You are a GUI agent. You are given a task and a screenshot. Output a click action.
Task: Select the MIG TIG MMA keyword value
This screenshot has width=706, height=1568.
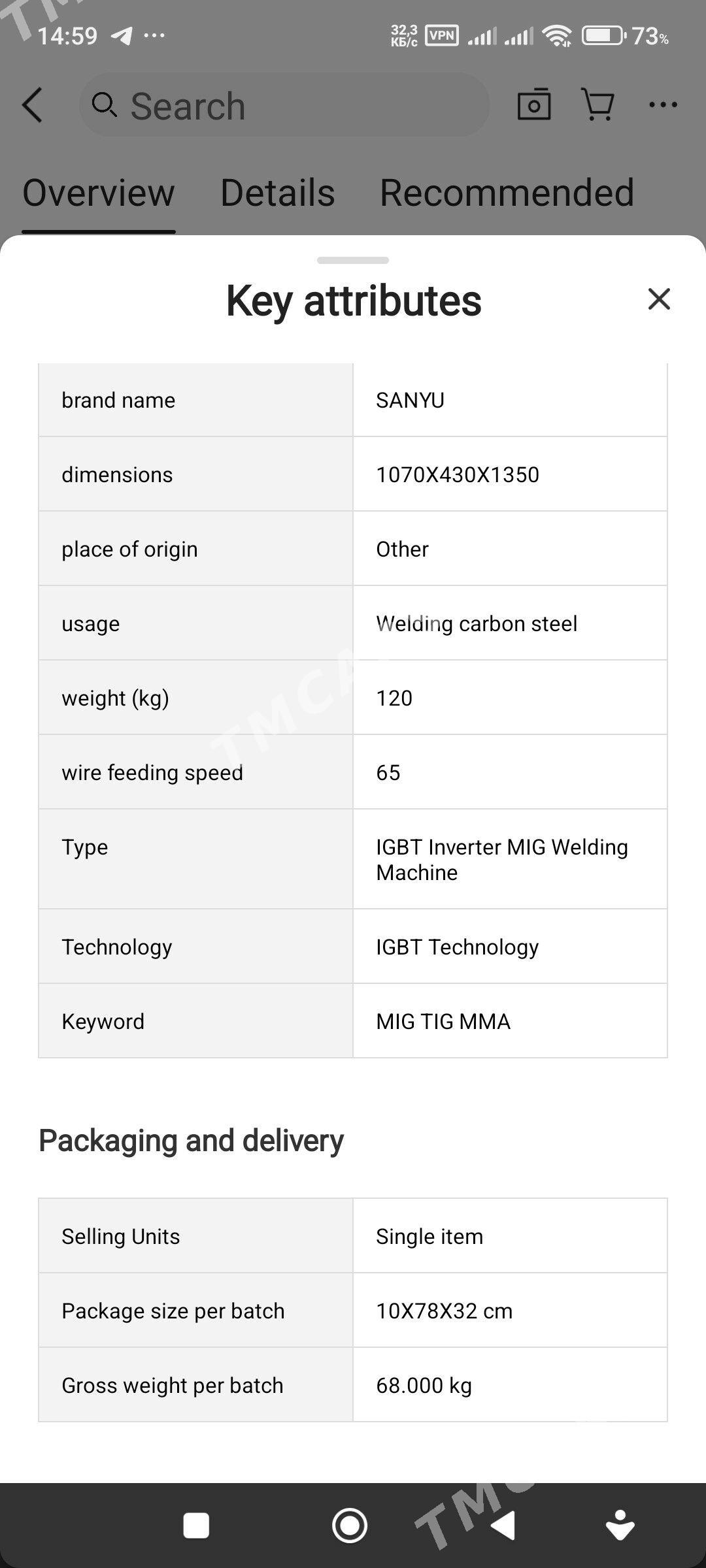tap(443, 1021)
